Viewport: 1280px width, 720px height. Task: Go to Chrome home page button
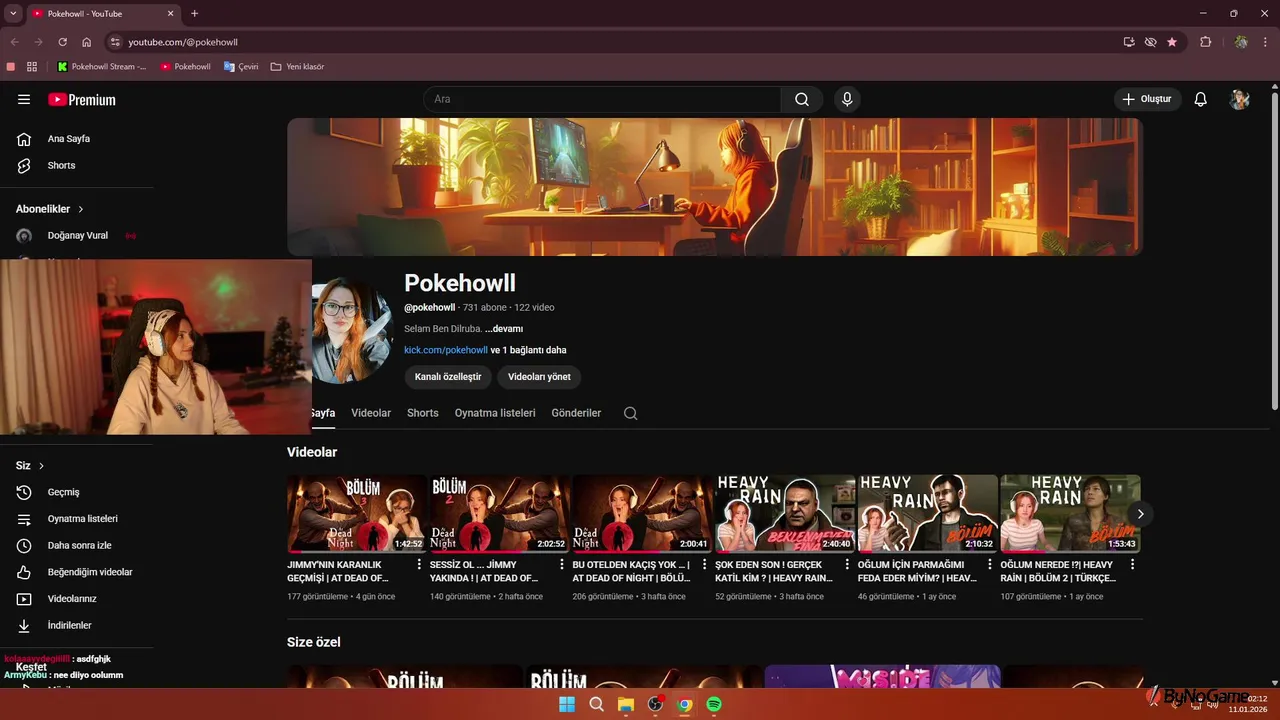click(87, 42)
